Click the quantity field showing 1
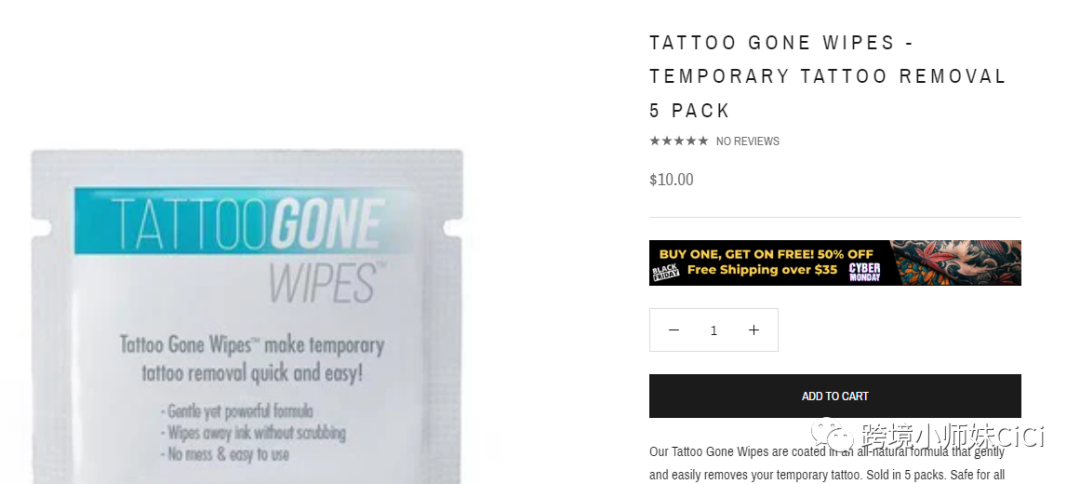The image size is (1080, 484). point(714,330)
